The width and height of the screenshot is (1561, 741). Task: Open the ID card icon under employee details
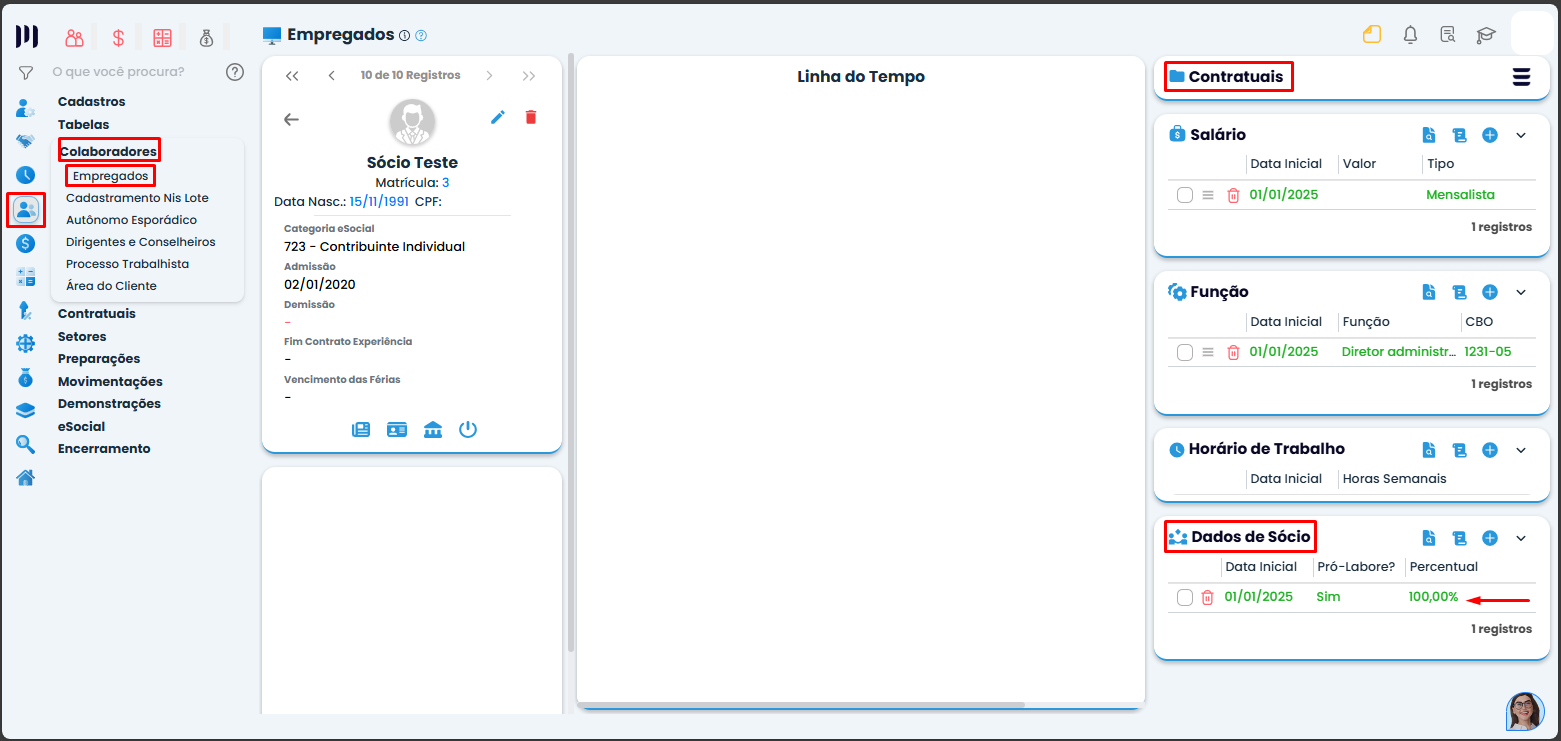pyautogui.click(x=397, y=430)
